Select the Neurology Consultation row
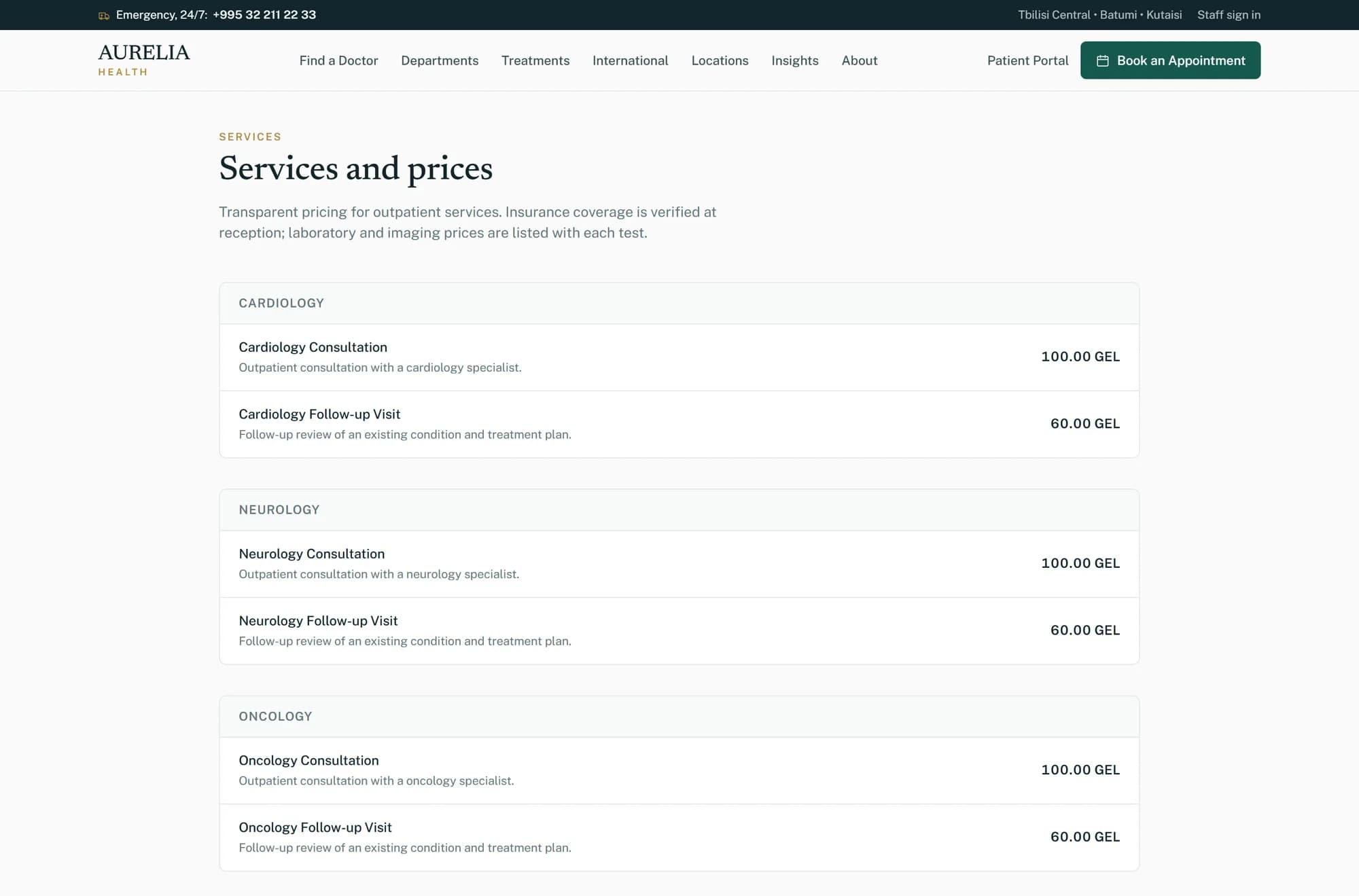 (x=679, y=564)
